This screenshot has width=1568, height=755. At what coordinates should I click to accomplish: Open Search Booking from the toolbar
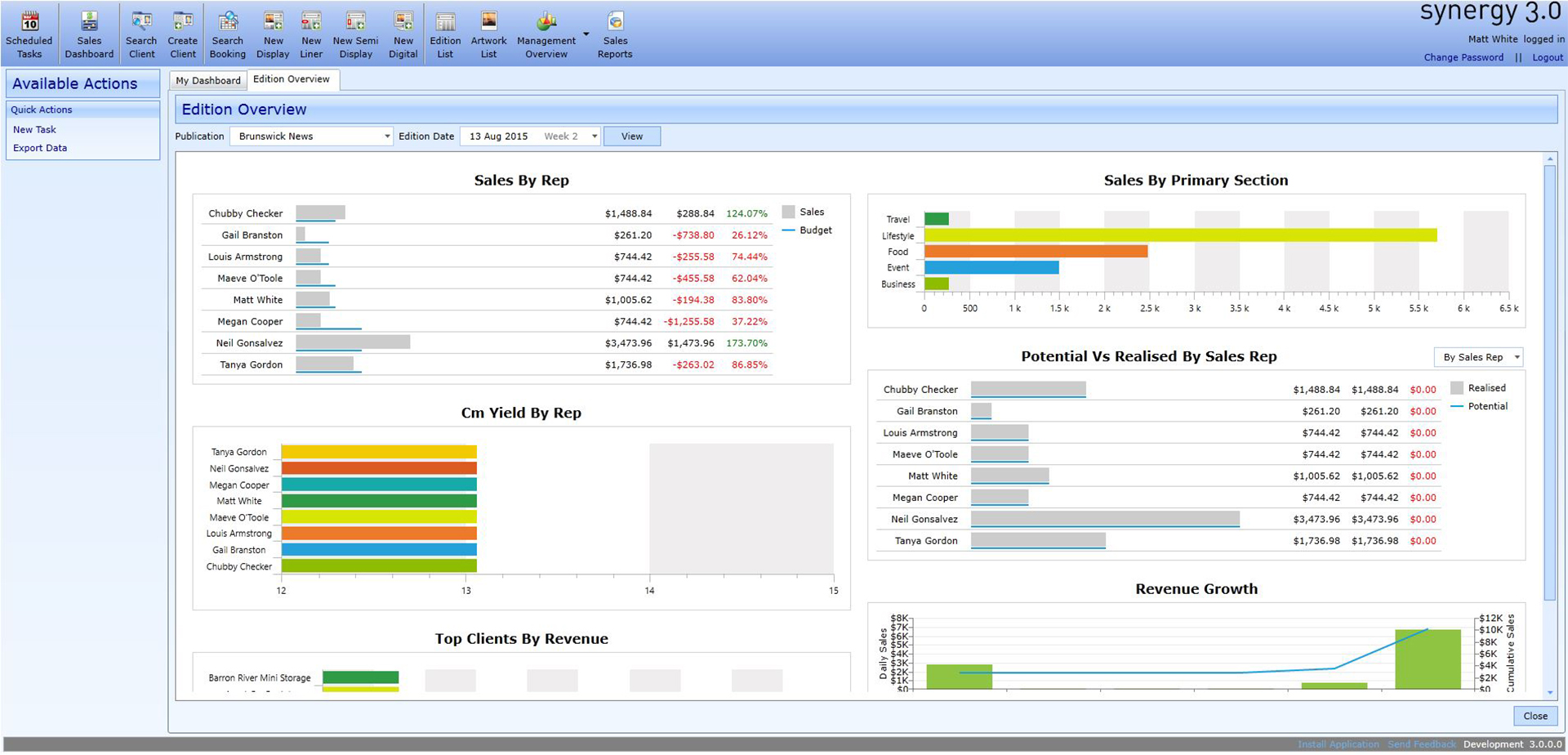click(x=227, y=22)
